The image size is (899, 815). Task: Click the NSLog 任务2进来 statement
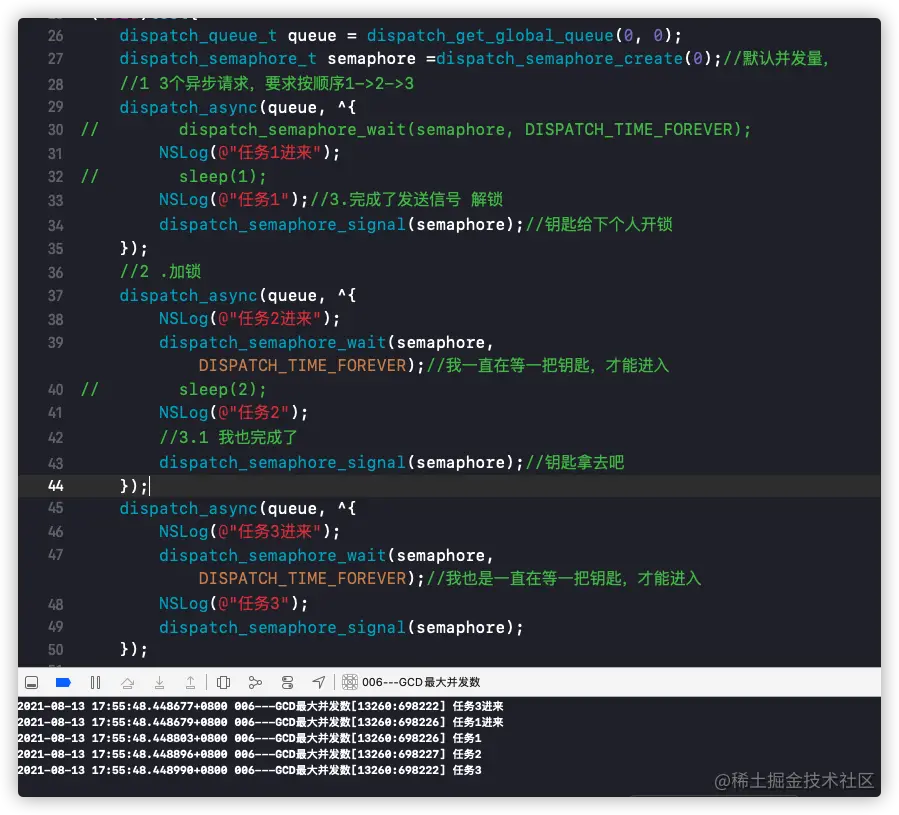(x=249, y=318)
